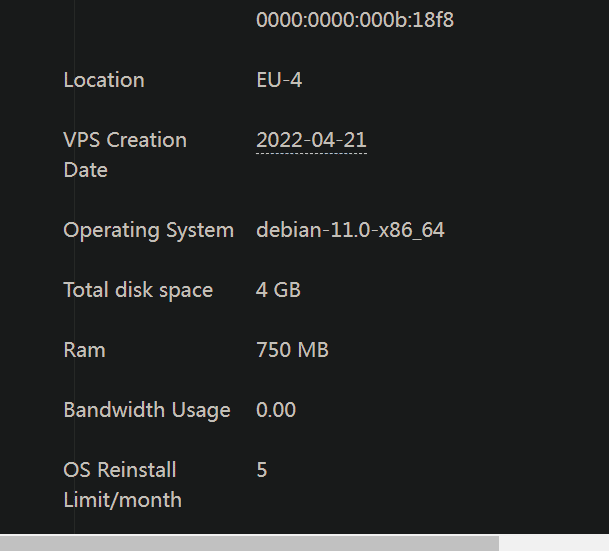Click the 750 MB ram value

point(292,350)
